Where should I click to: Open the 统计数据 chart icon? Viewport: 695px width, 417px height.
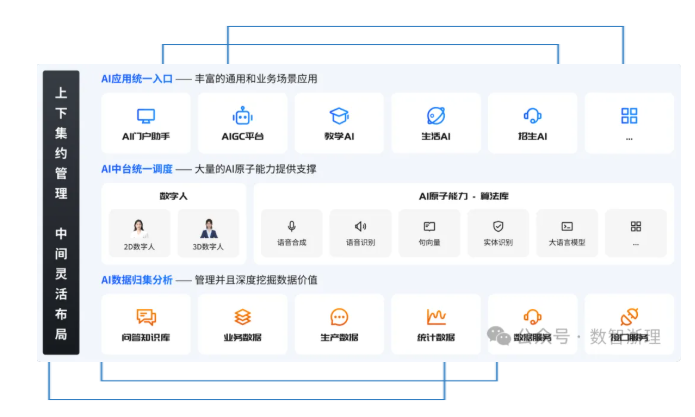coord(435,317)
